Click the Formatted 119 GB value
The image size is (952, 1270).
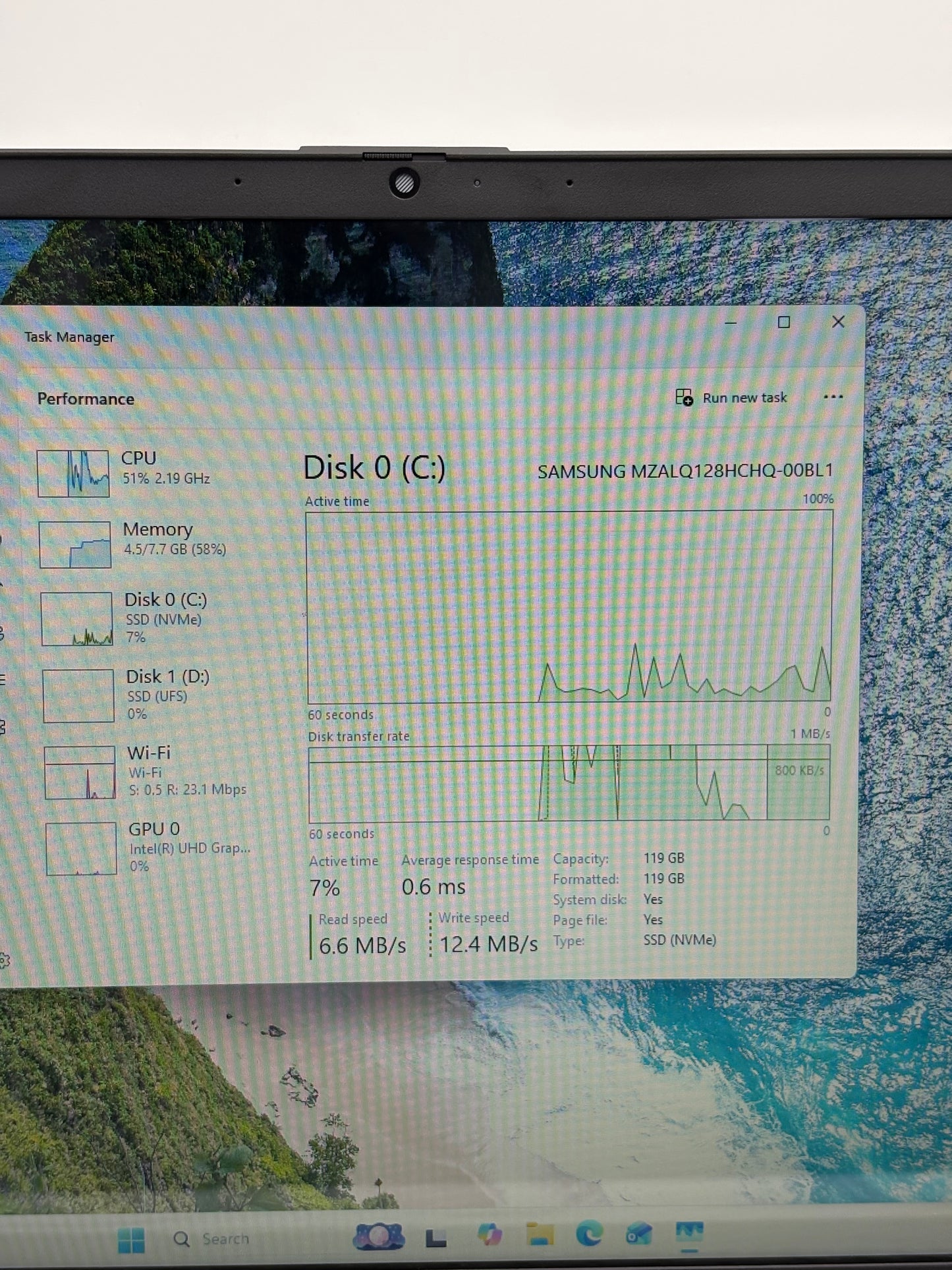664,879
